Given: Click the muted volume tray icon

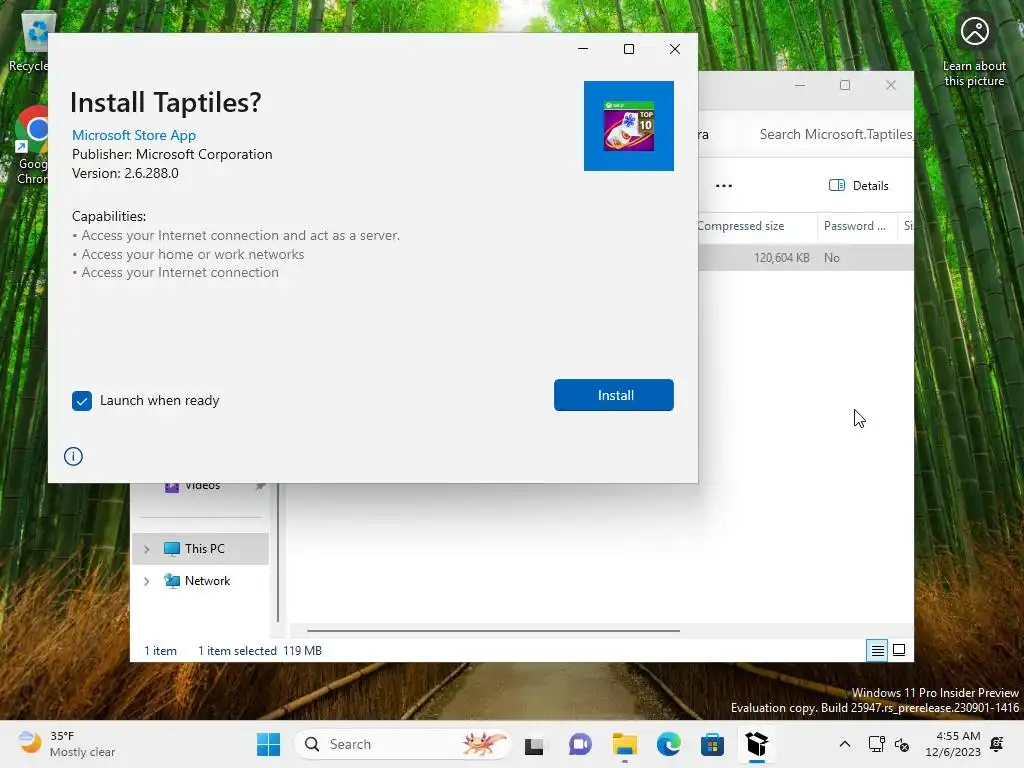Looking at the screenshot, I should [902, 744].
